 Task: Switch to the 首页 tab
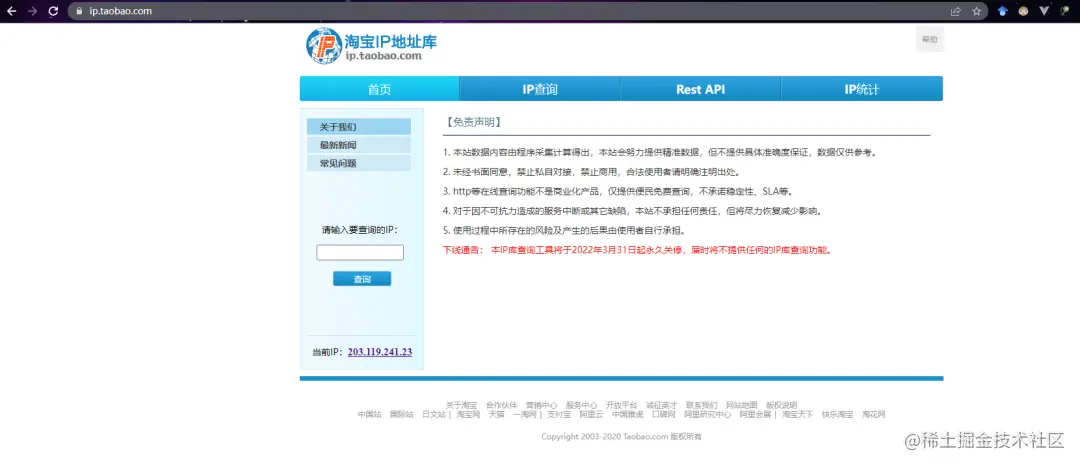pos(380,89)
